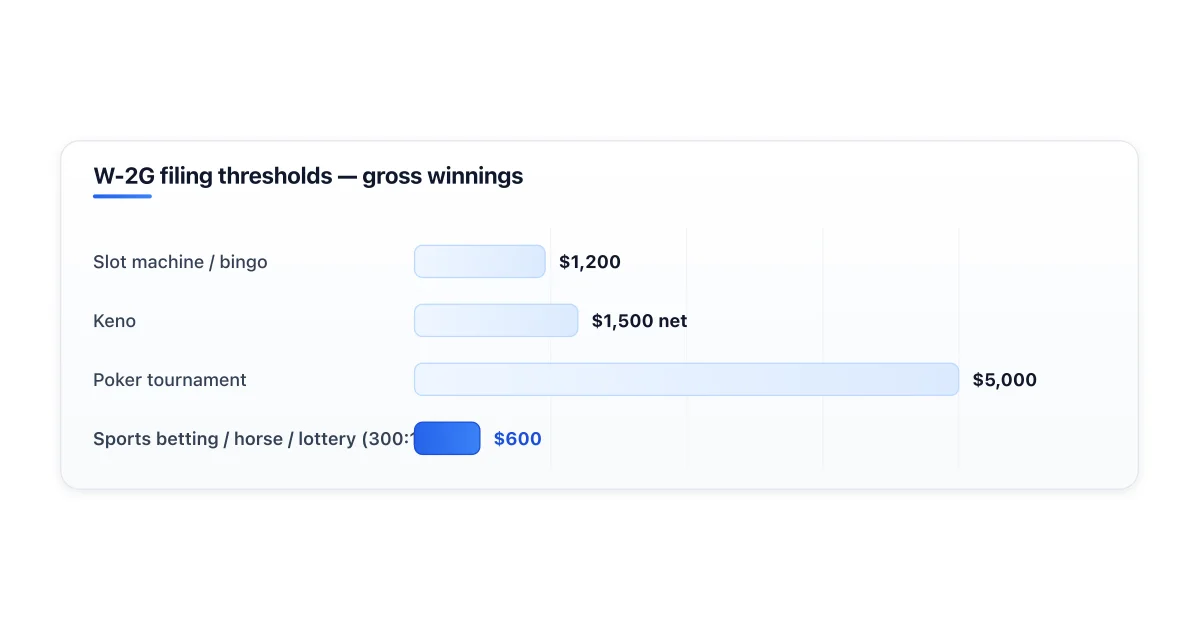
Task: Select the Slot machine / bingo row label
Action: point(180,262)
